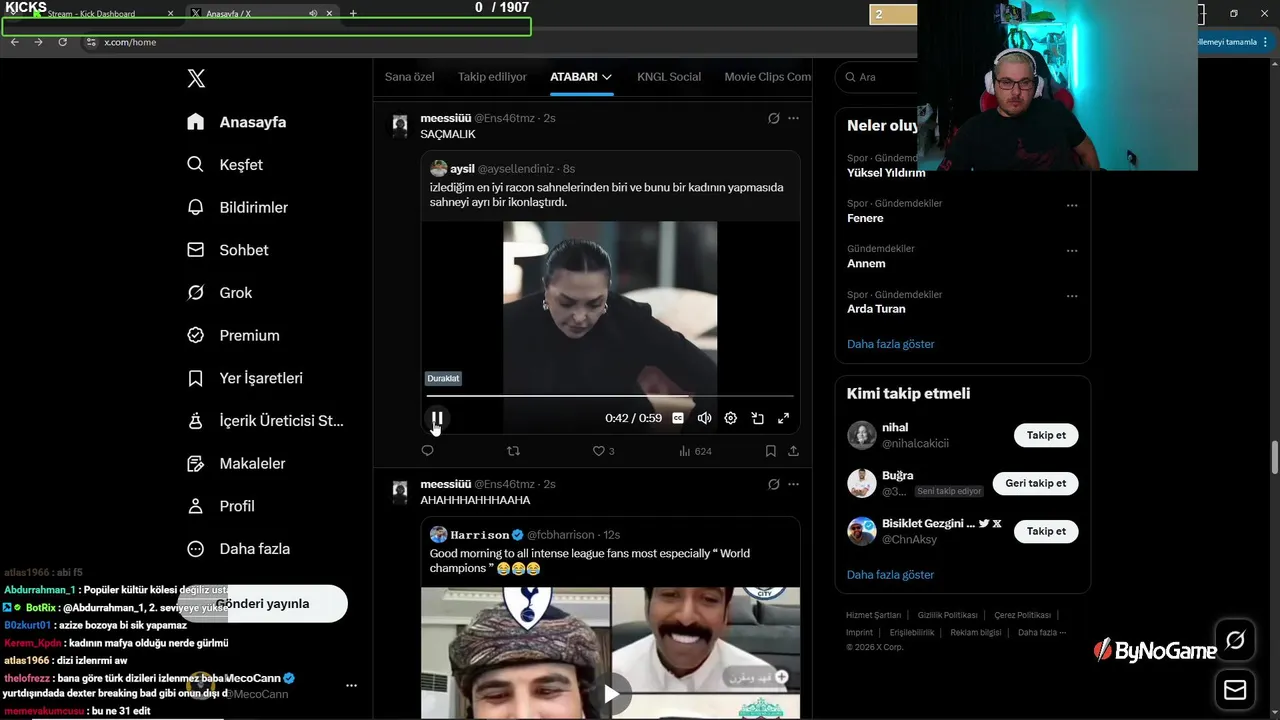The height and width of the screenshot is (720, 1280).
Task: Reload the browser page
Action: 62,42
